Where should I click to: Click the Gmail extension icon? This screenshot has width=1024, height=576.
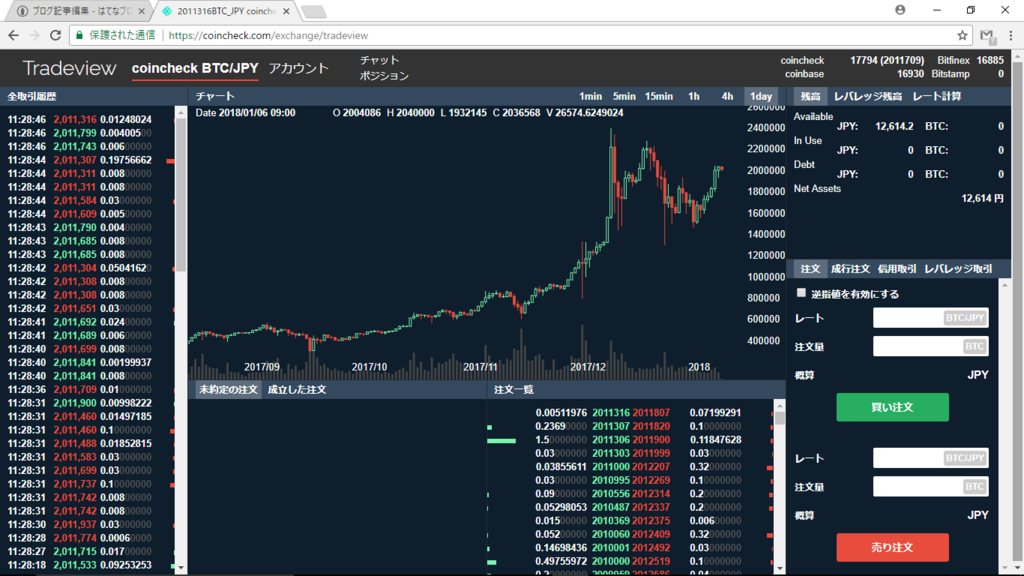tap(987, 36)
